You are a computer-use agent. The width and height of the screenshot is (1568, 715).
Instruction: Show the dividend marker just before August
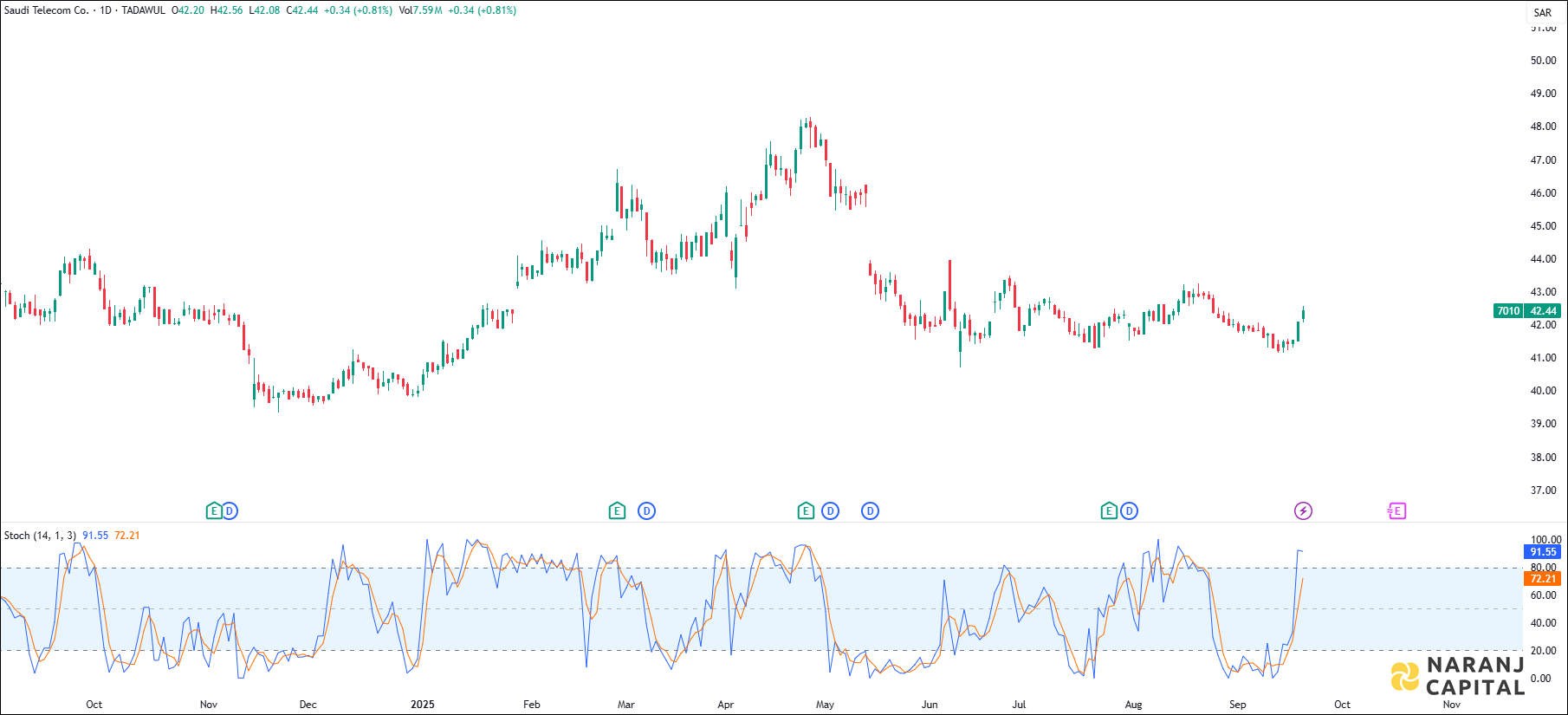tap(1129, 511)
